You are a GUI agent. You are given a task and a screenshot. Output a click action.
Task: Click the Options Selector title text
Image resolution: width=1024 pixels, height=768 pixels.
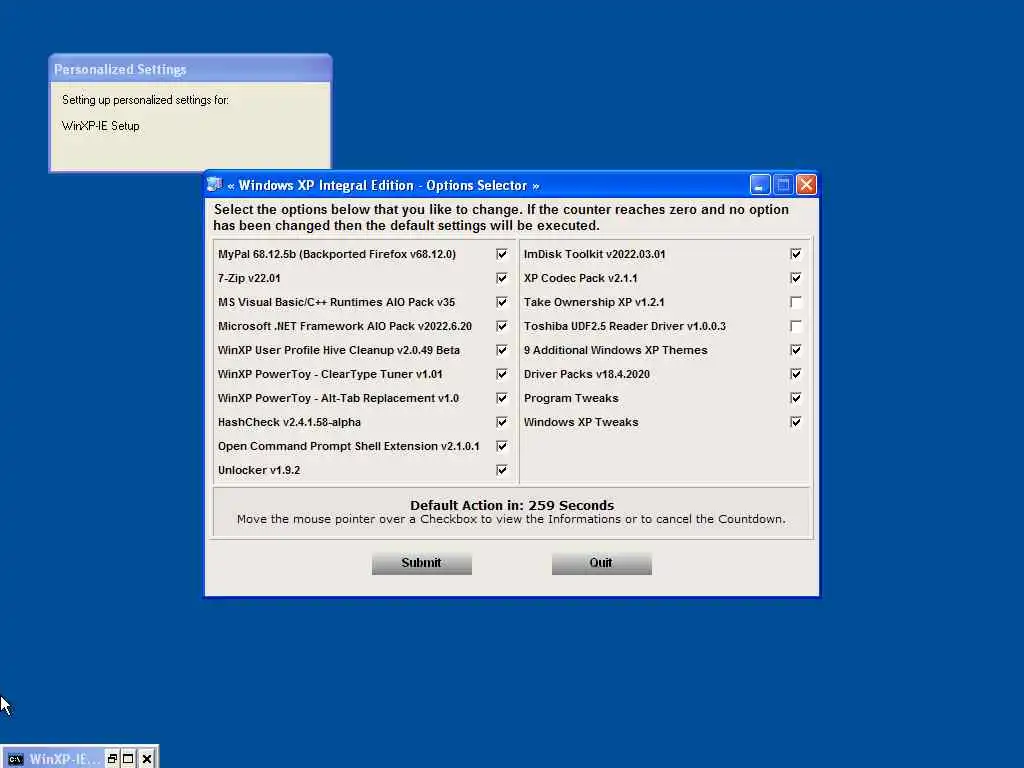click(x=383, y=185)
